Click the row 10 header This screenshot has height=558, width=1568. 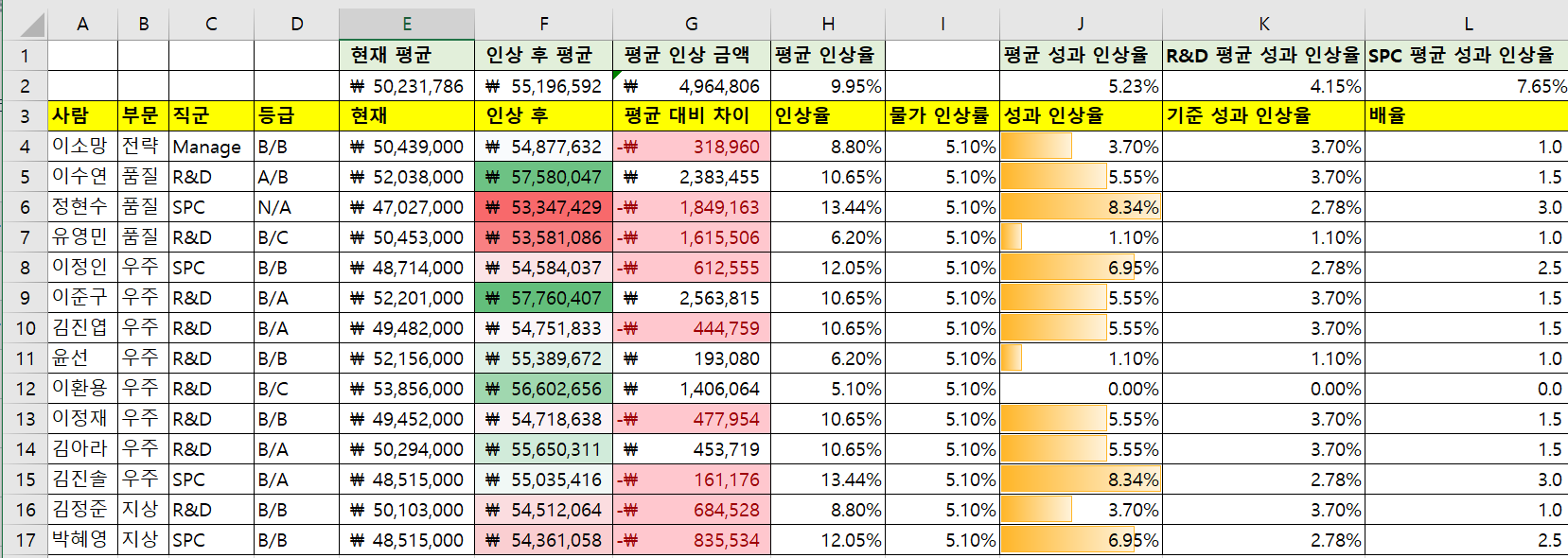pyautogui.click(x=25, y=328)
